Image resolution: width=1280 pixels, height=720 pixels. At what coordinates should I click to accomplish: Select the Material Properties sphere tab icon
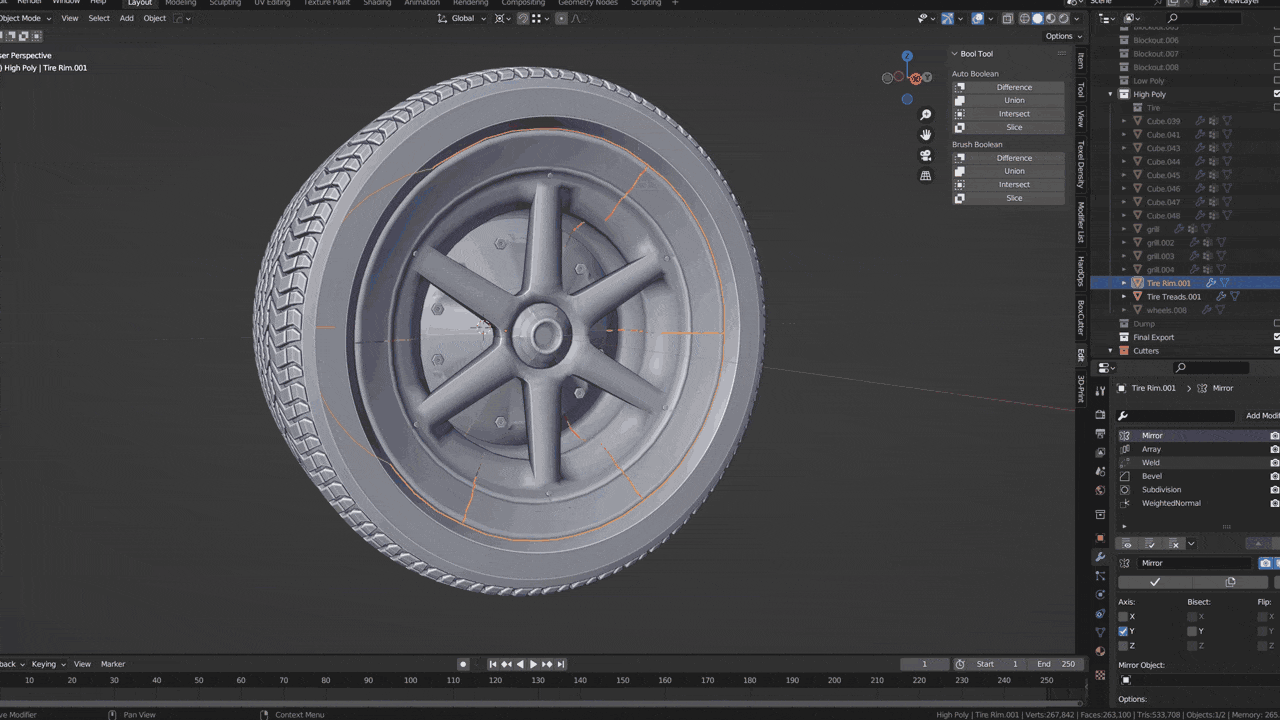point(1100,651)
